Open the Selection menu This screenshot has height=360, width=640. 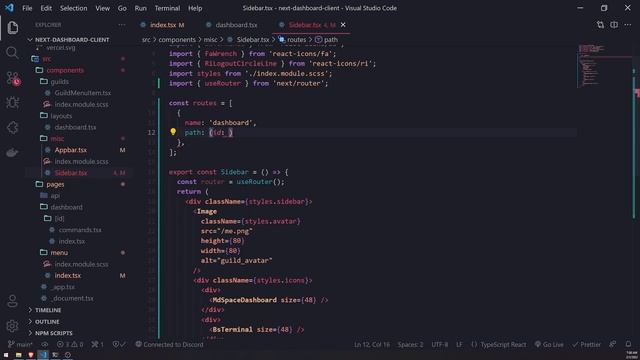coord(73,8)
